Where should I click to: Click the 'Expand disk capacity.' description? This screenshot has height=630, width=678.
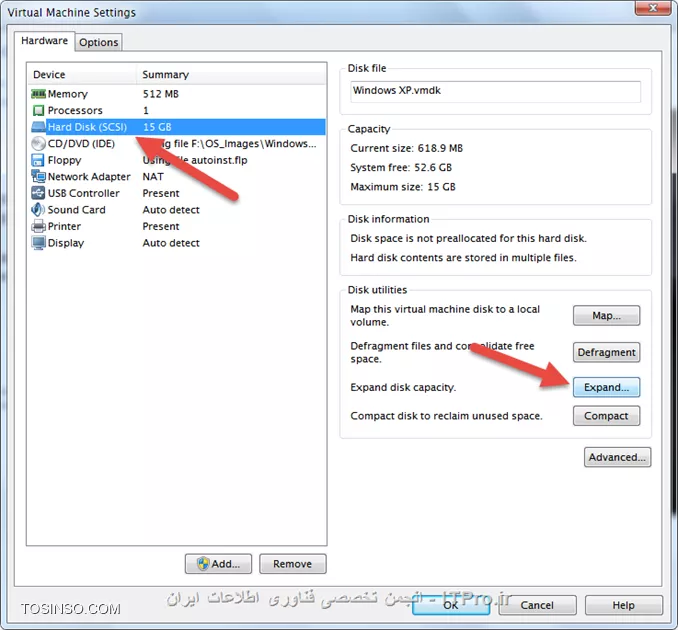pos(403,387)
